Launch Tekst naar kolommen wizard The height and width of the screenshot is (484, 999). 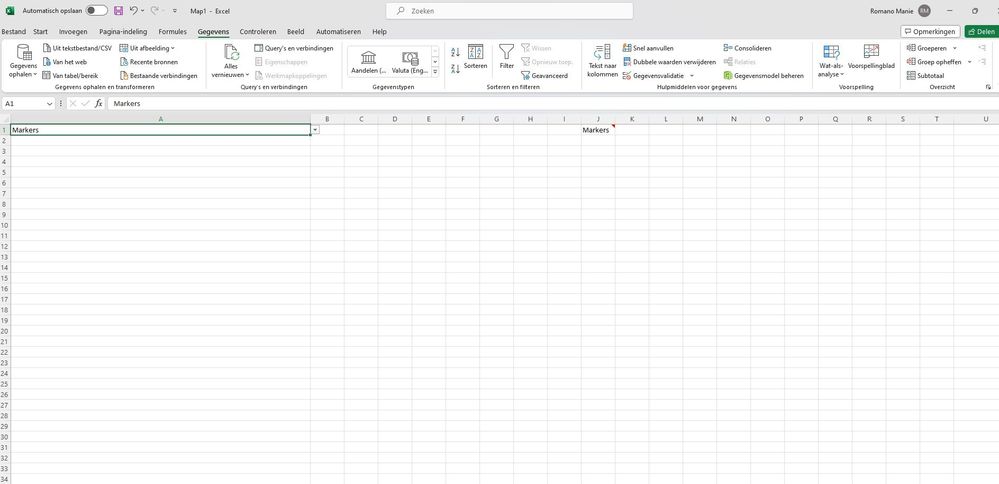pos(602,62)
